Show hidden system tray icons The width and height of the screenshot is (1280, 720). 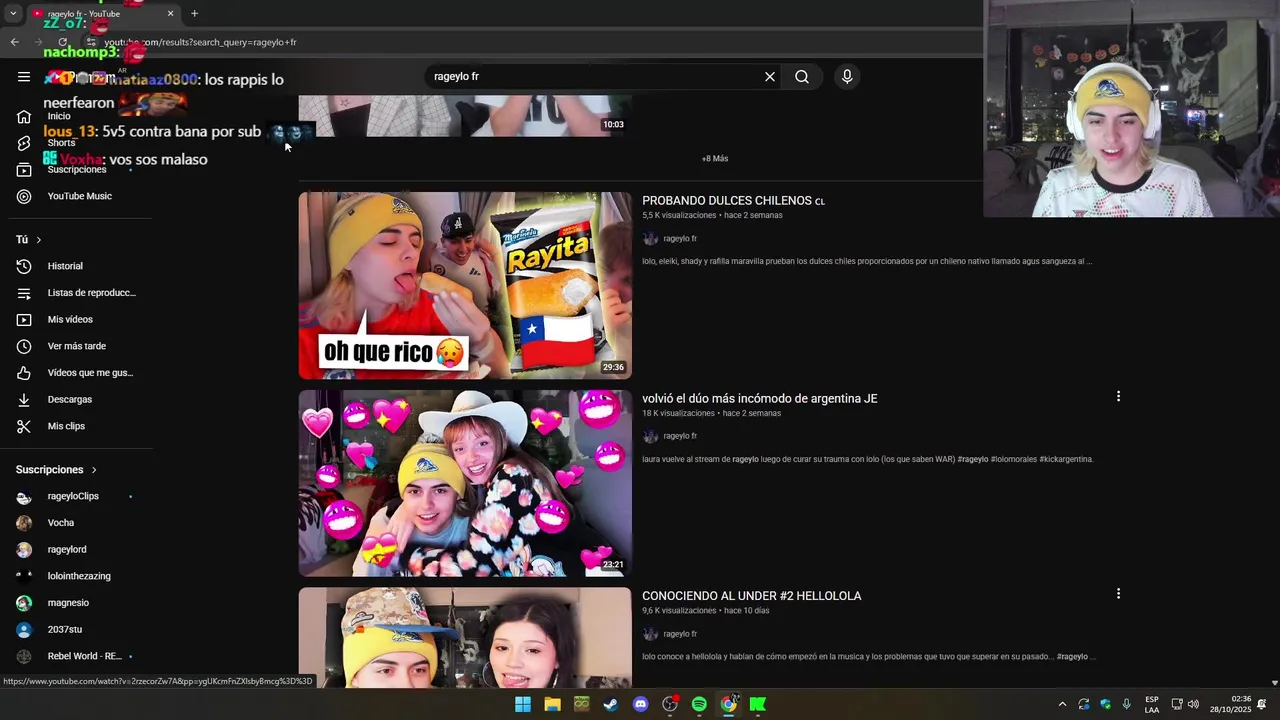coord(1062,704)
